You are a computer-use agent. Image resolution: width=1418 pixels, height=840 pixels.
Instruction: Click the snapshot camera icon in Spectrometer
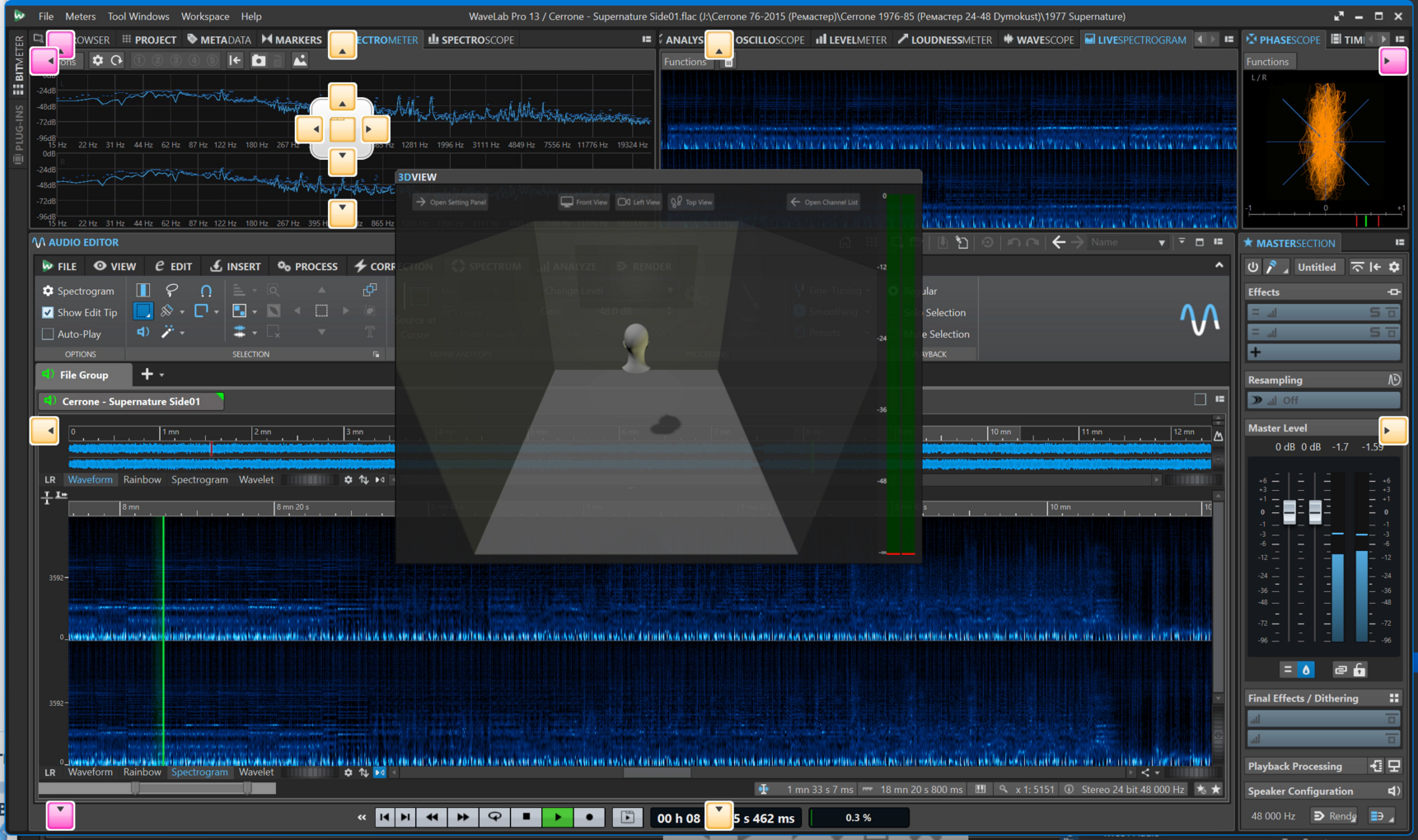[x=259, y=60]
